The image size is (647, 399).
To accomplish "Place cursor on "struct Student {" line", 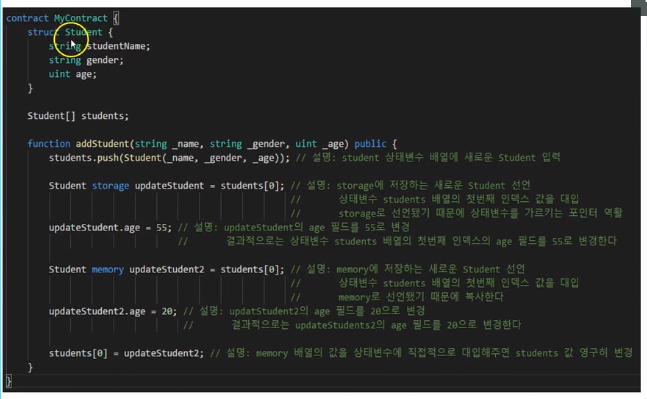I will [70, 32].
